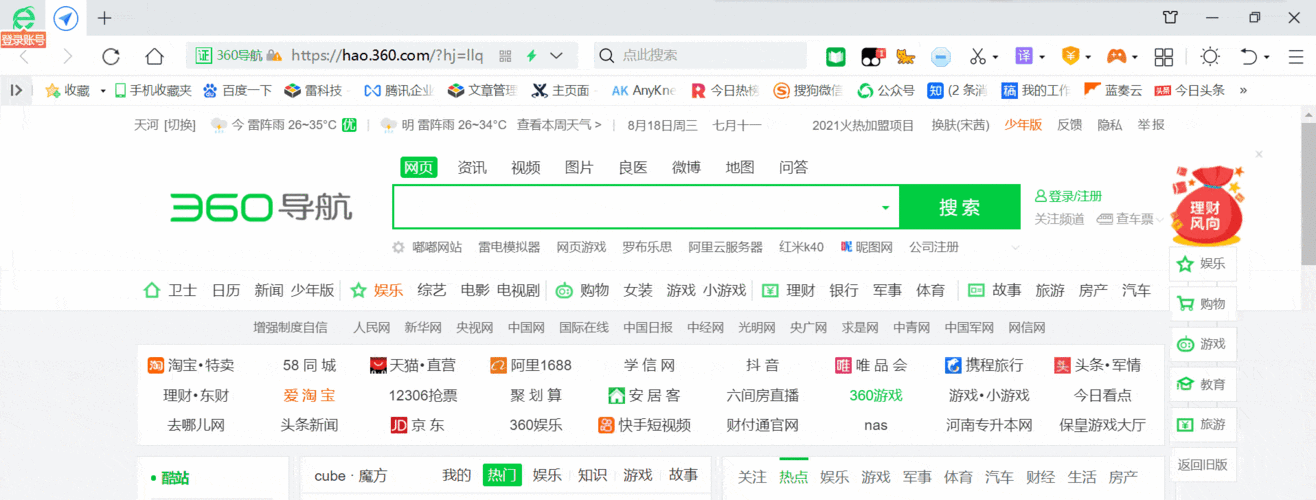The image size is (1316, 500).
Task: Select the 资讯 search tab
Action: pyautogui.click(x=472, y=167)
